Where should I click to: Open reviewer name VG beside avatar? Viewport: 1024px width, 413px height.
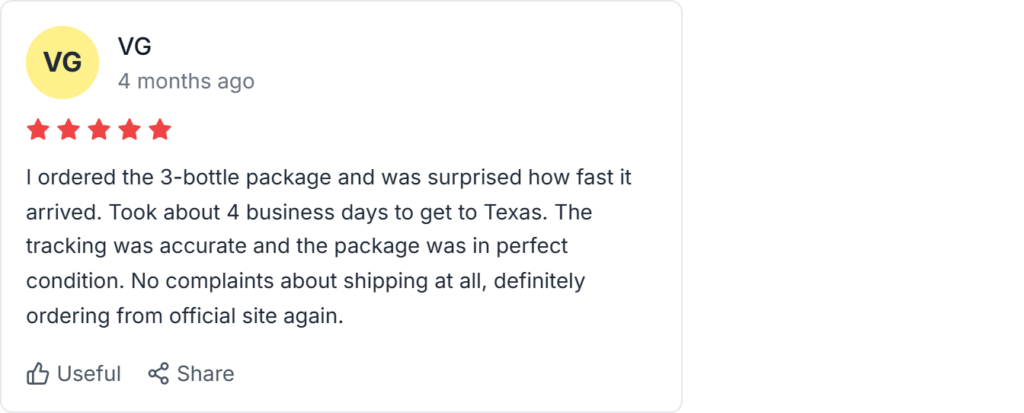coord(134,46)
